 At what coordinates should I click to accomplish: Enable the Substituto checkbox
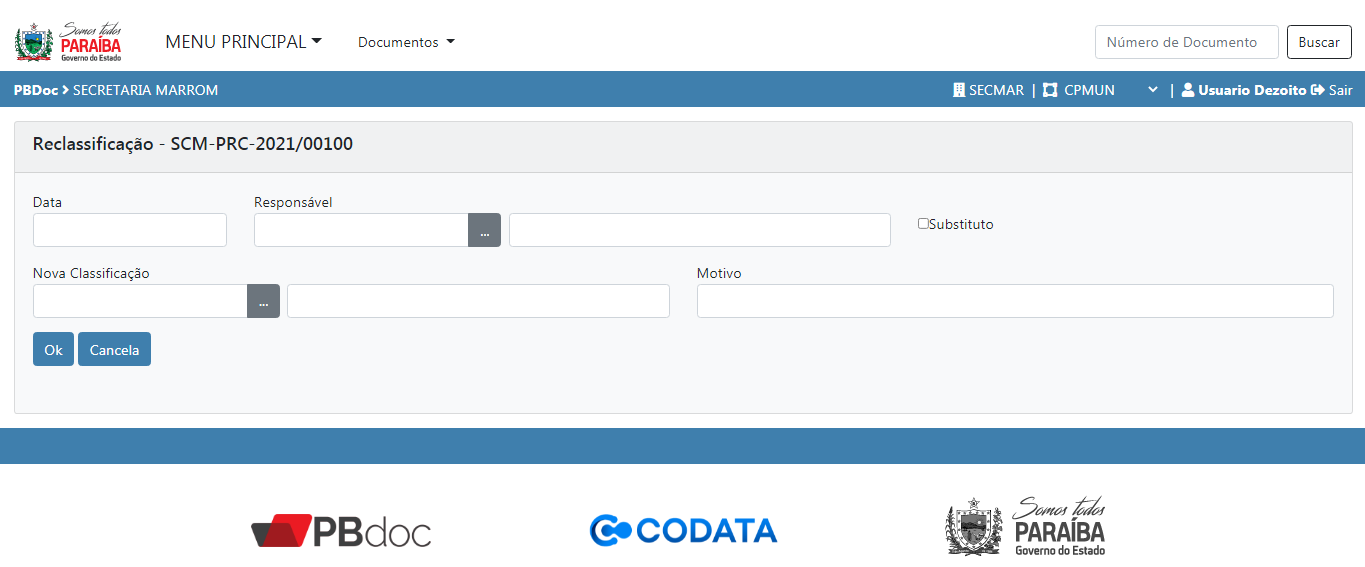923,224
